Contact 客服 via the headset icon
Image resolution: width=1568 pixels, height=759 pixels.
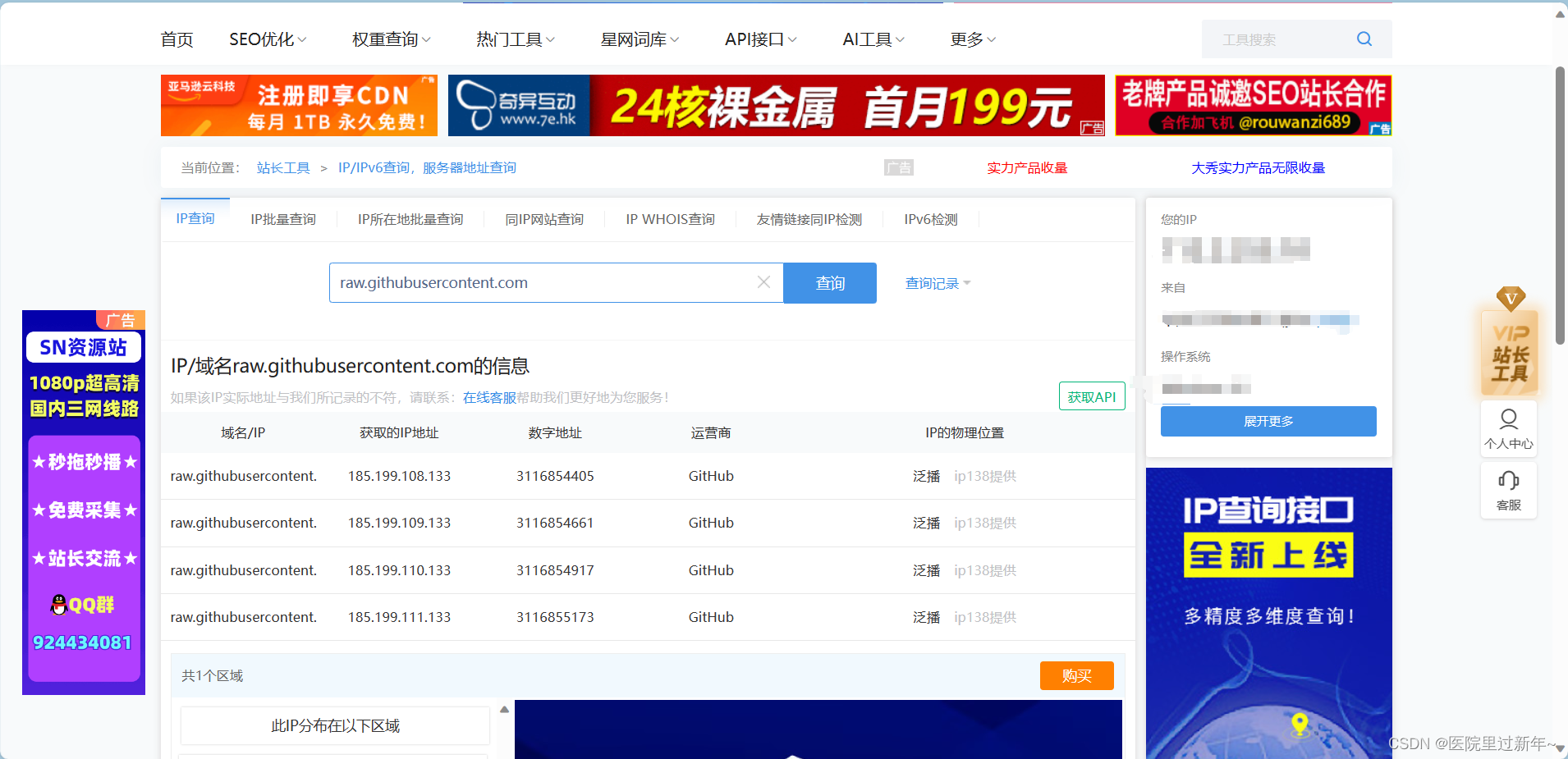tap(1508, 481)
